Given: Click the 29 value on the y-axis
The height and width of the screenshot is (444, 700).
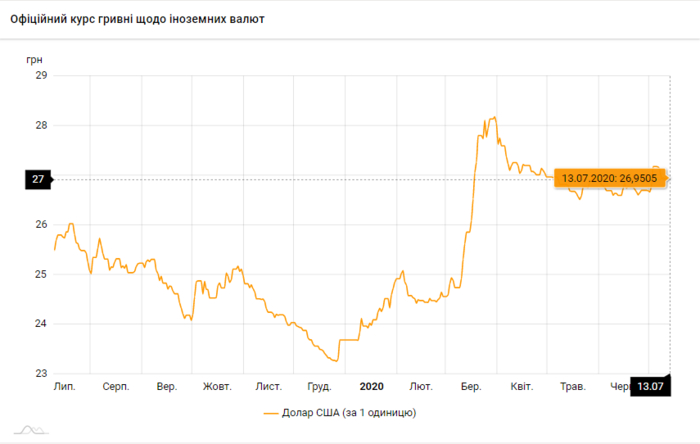Looking at the screenshot, I should point(41,75).
